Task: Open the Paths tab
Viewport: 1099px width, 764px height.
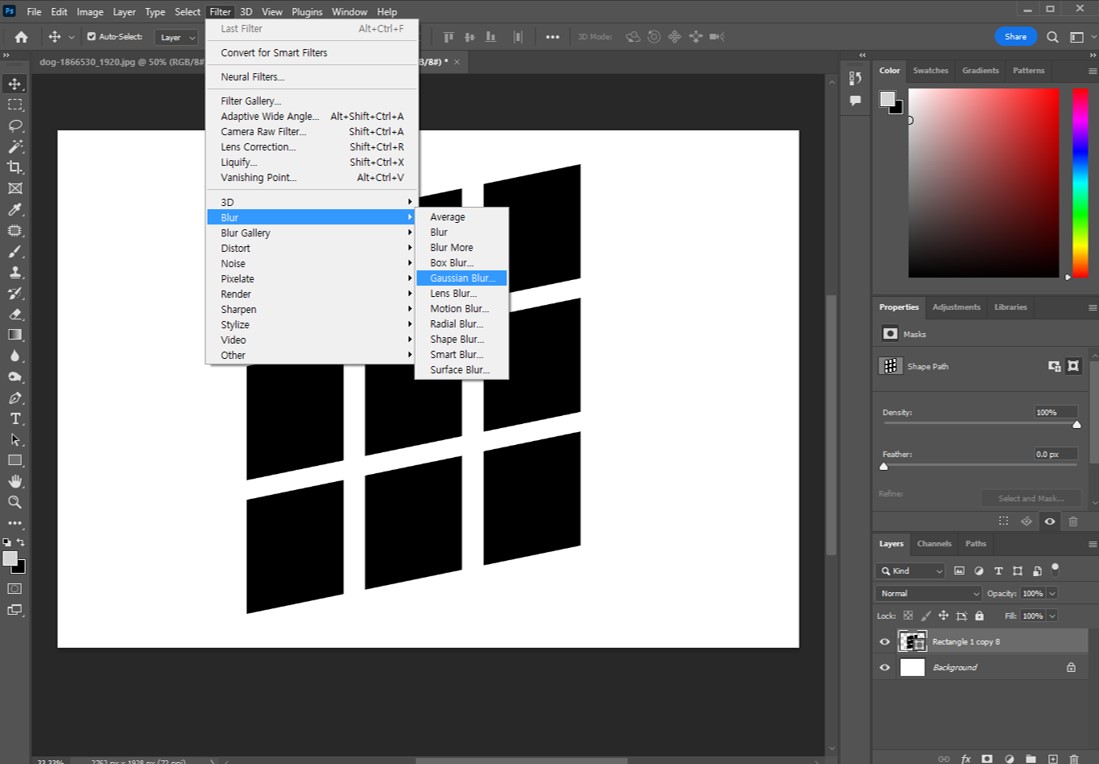Action: tap(975, 543)
